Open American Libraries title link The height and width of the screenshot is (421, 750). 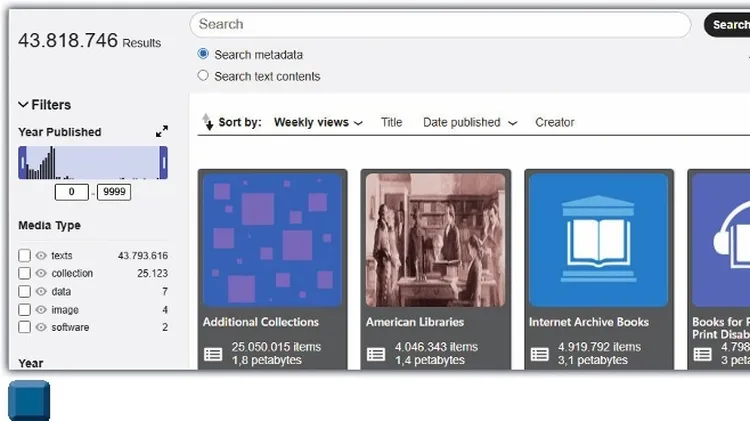415,322
